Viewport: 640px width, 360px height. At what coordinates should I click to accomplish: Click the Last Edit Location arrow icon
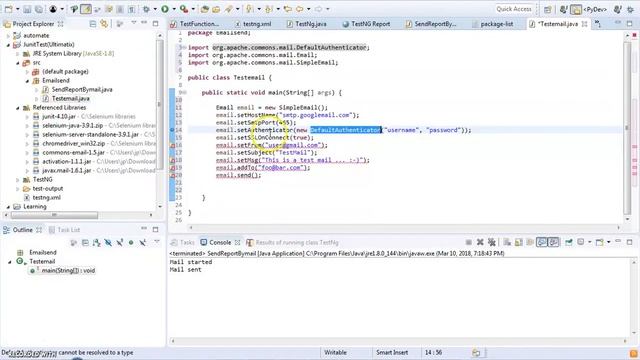tap(288, 9)
